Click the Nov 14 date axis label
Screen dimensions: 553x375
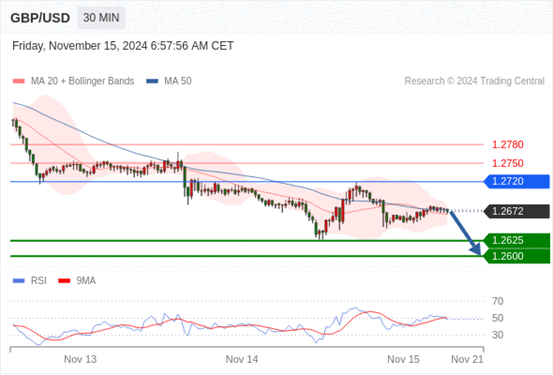pos(242,359)
